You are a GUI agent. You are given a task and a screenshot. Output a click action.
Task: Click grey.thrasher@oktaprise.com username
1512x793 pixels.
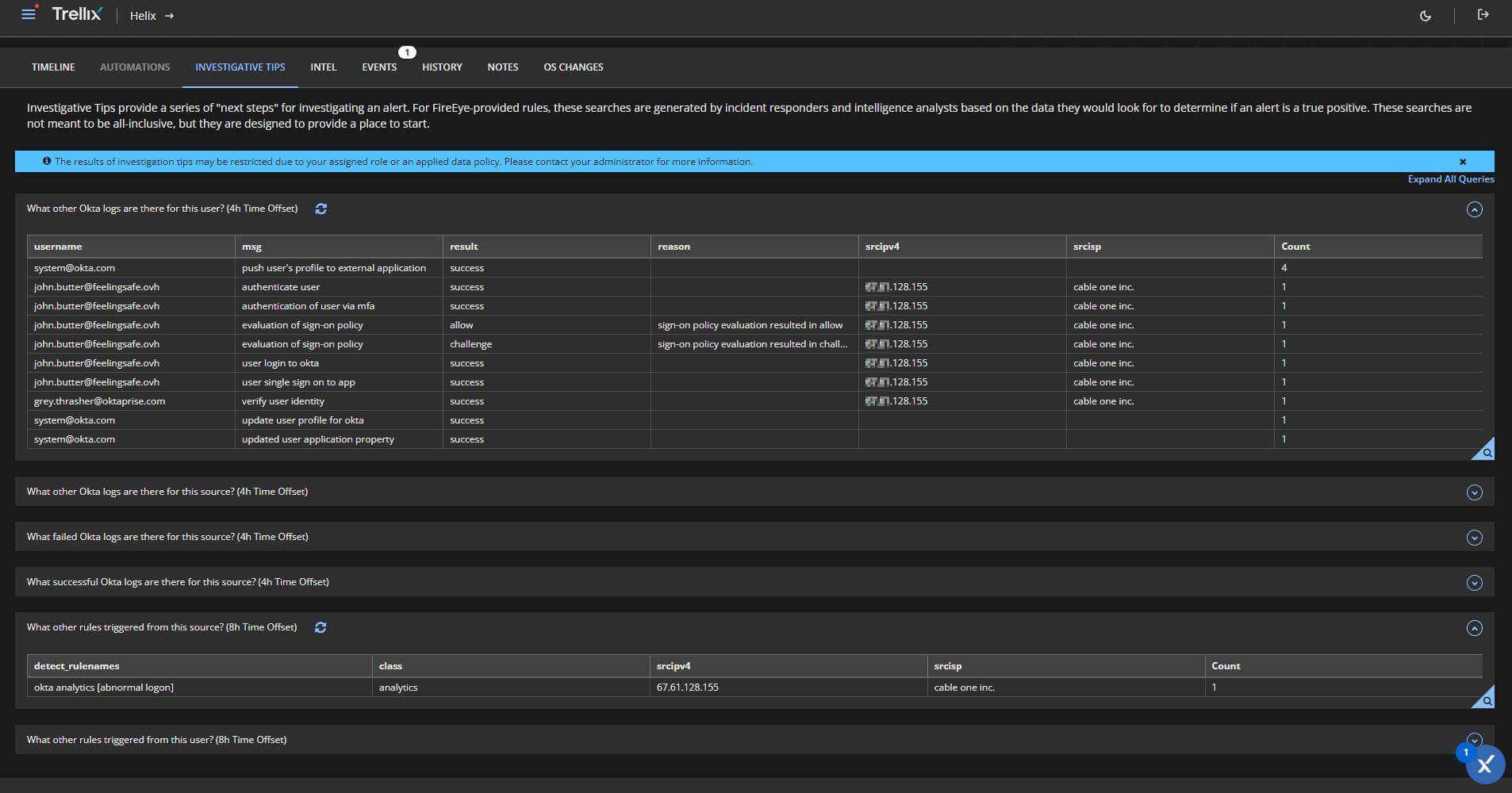[99, 401]
